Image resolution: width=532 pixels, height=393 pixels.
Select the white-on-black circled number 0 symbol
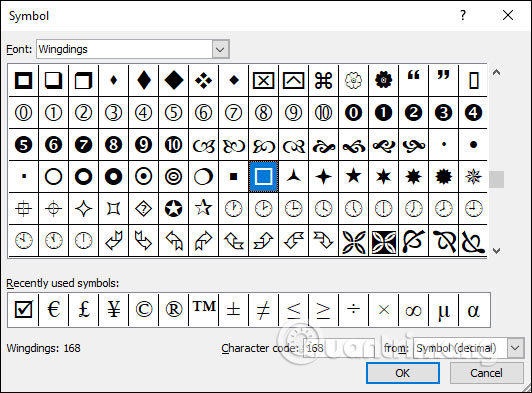tap(353, 112)
